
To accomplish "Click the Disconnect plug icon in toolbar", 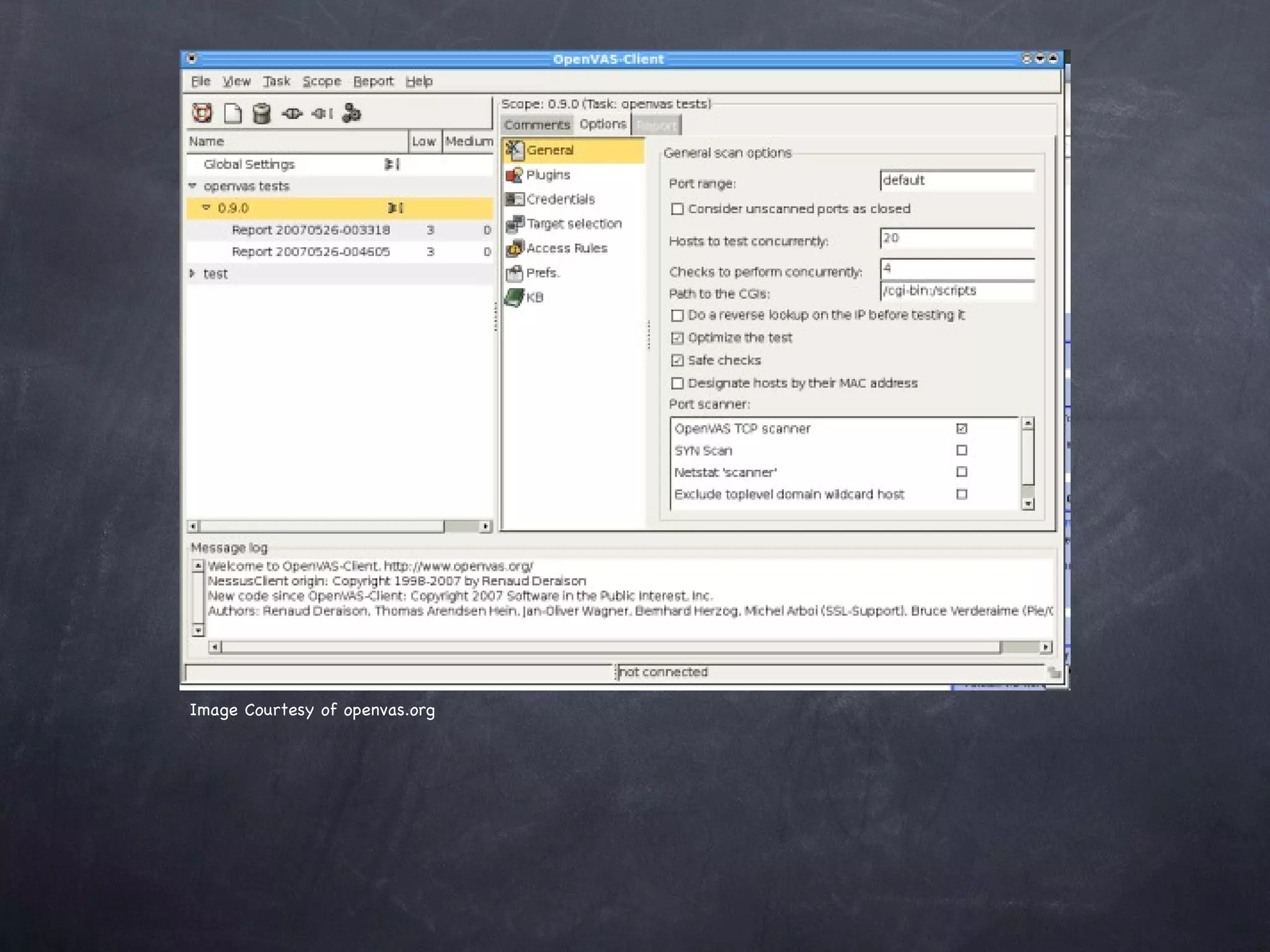I will pyautogui.click(x=322, y=113).
